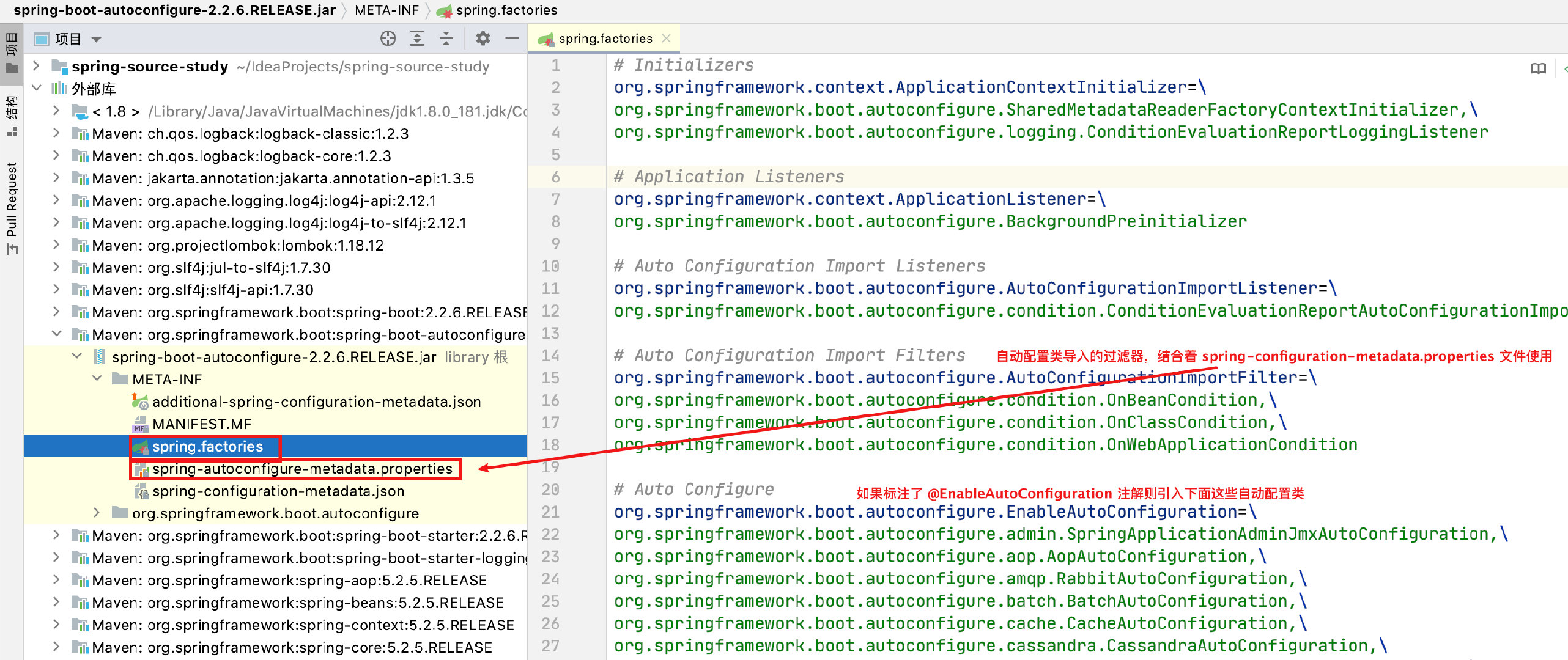Click the spring-source-study project module icon
Viewport: 1568px width, 660px height.
pyautogui.click(x=59, y=67)
